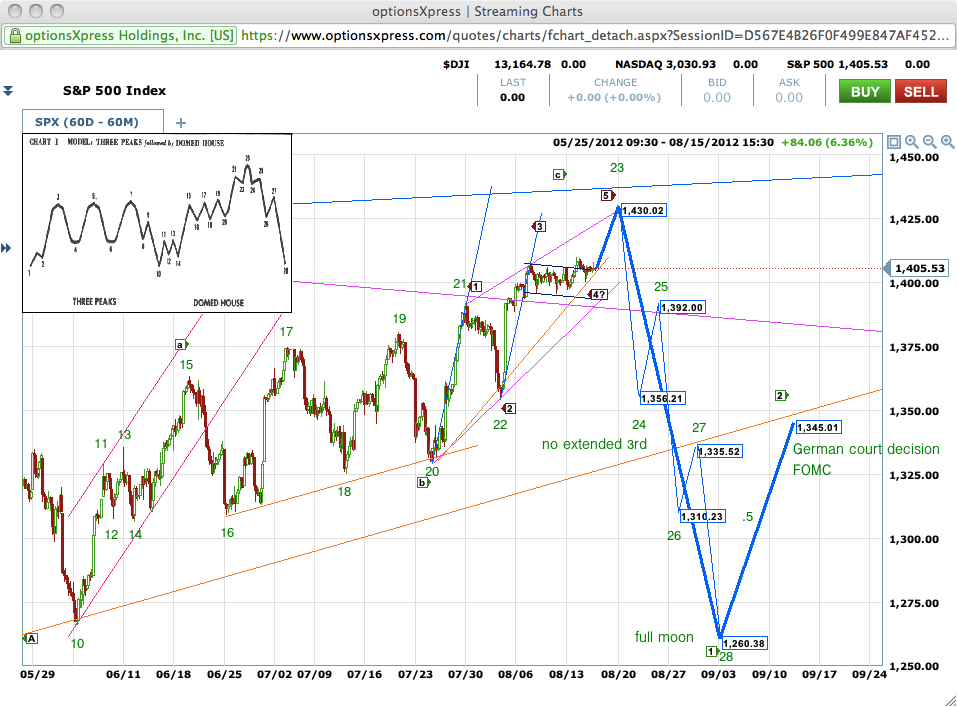Zoom out with the minus magnifier icon
Viewport: 957px width, 707px height.
[928, 142]
